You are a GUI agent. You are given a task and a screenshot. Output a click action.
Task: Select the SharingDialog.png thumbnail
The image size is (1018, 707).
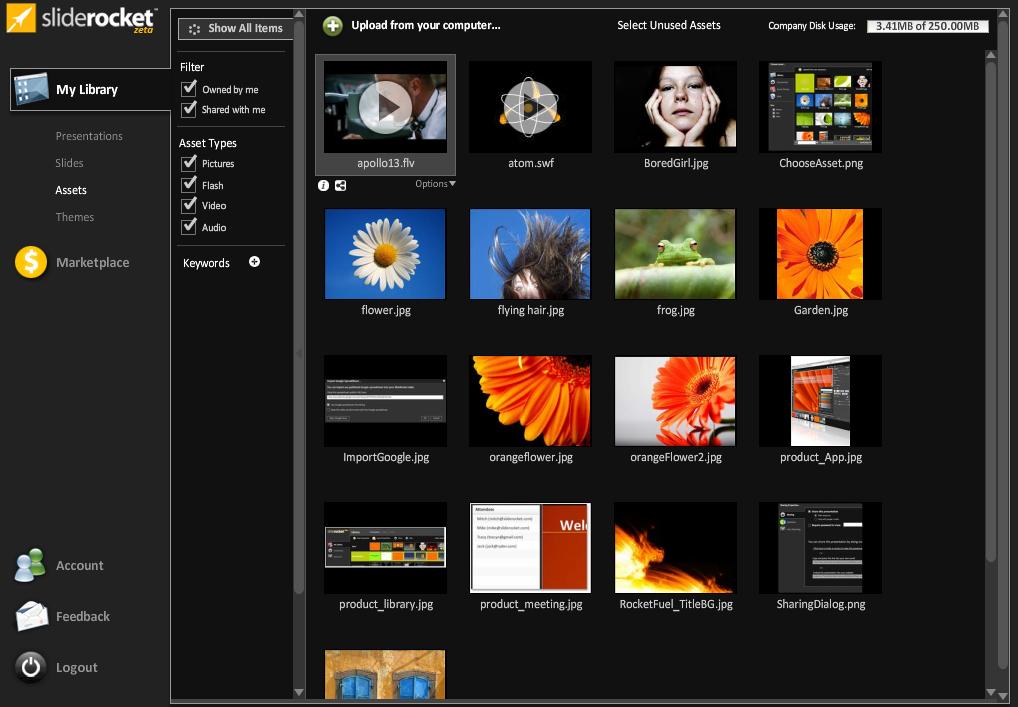[821, 548]
